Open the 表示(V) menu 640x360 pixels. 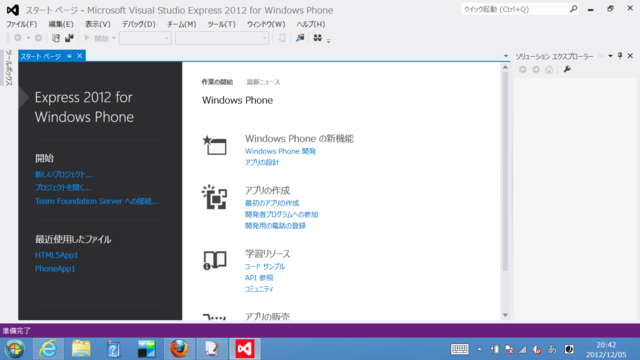98,24
